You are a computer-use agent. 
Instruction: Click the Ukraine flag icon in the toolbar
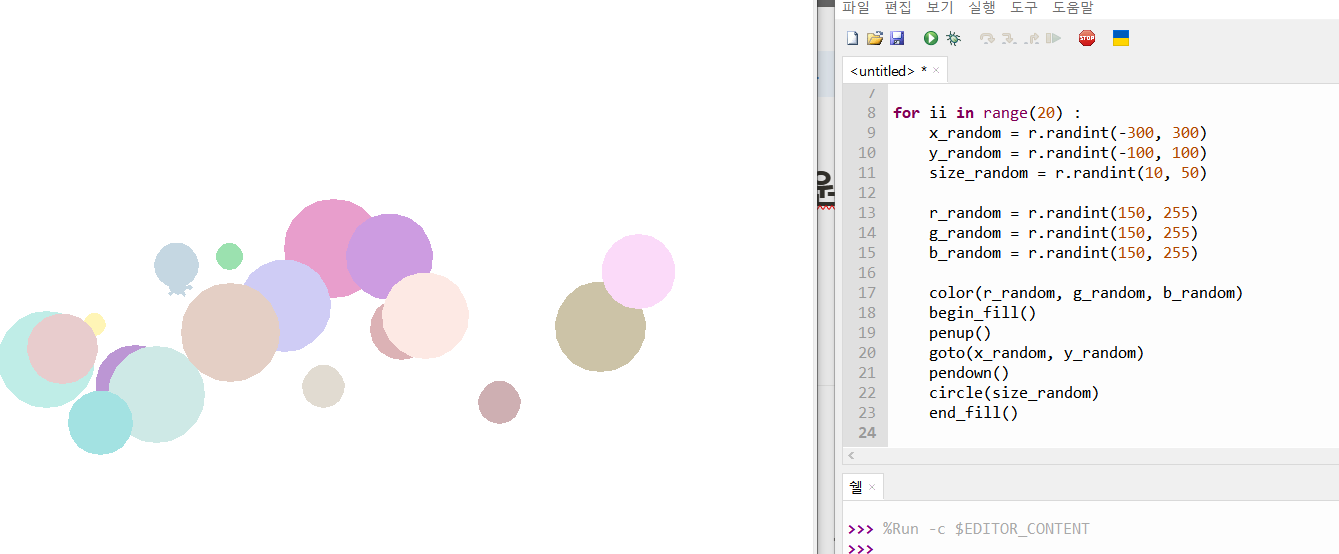[1121, 38]
